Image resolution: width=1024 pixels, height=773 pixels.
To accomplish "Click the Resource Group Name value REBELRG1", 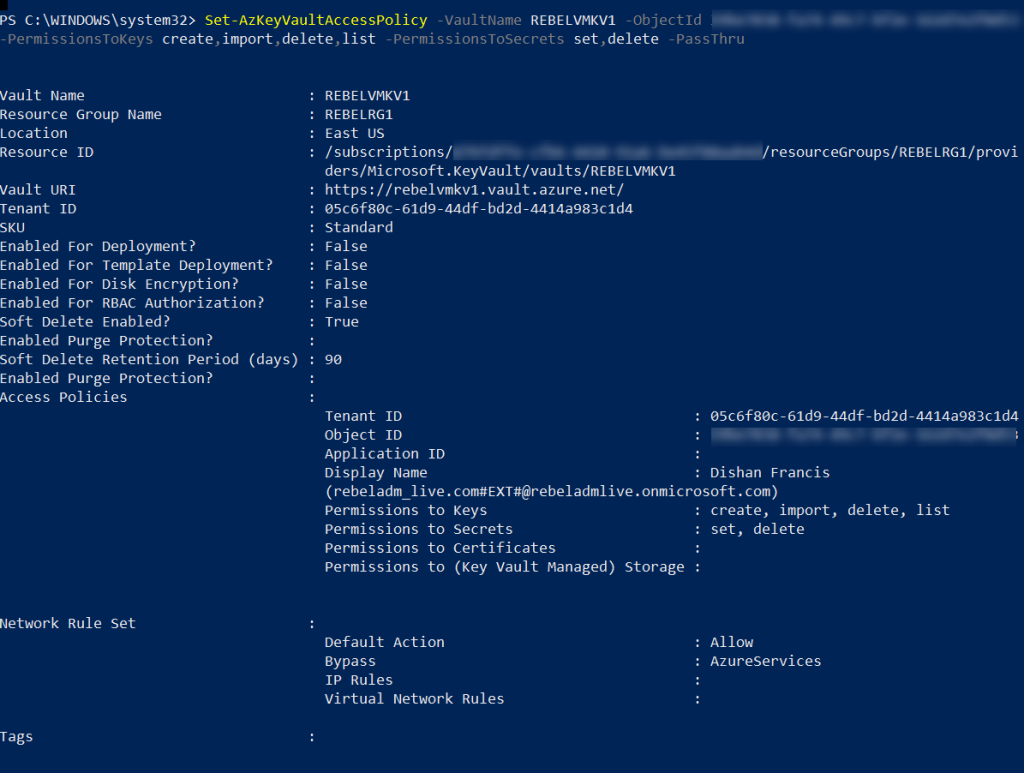I will pos(359,115).
